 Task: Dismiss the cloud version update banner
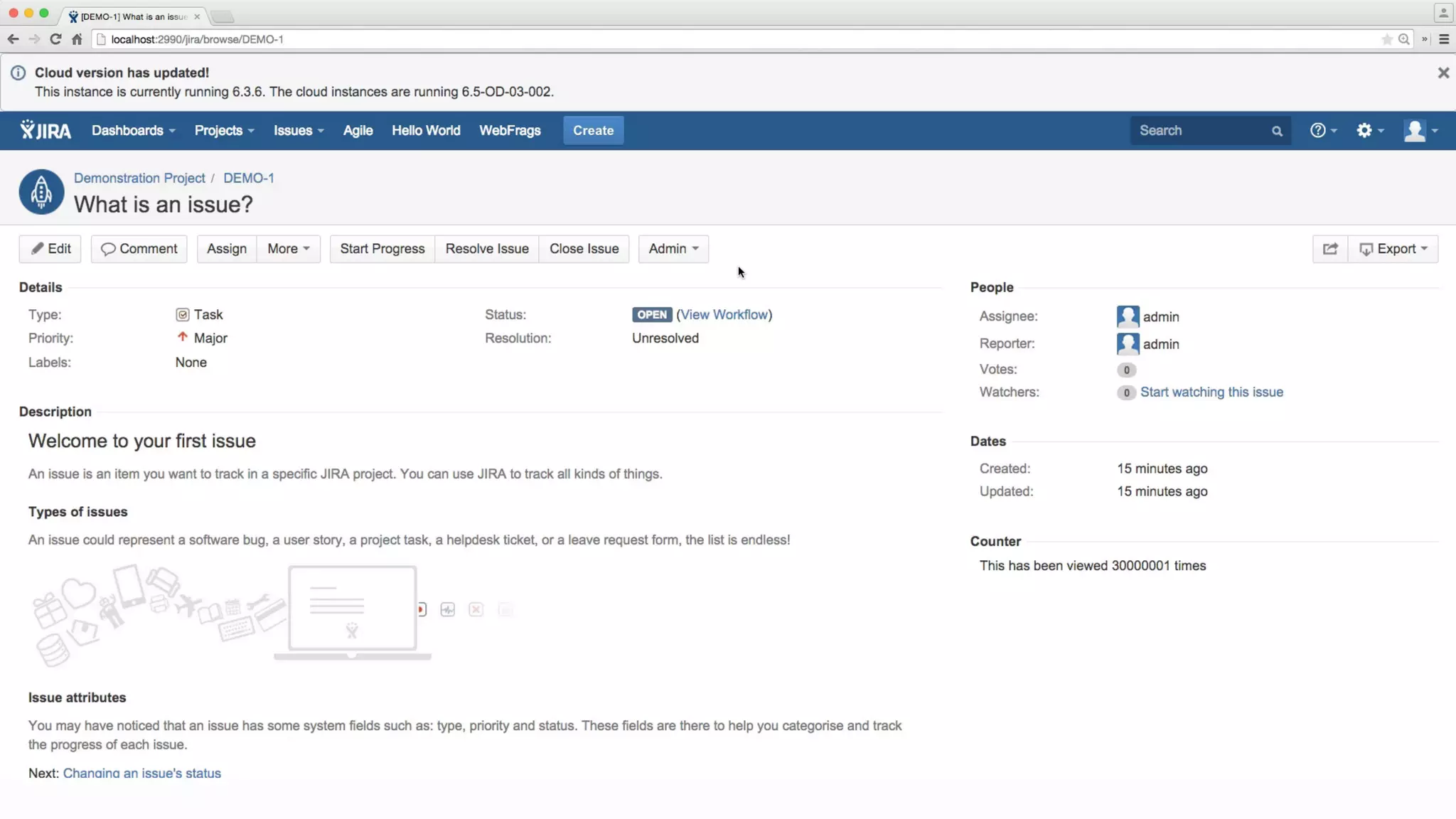pos(1443,73)
